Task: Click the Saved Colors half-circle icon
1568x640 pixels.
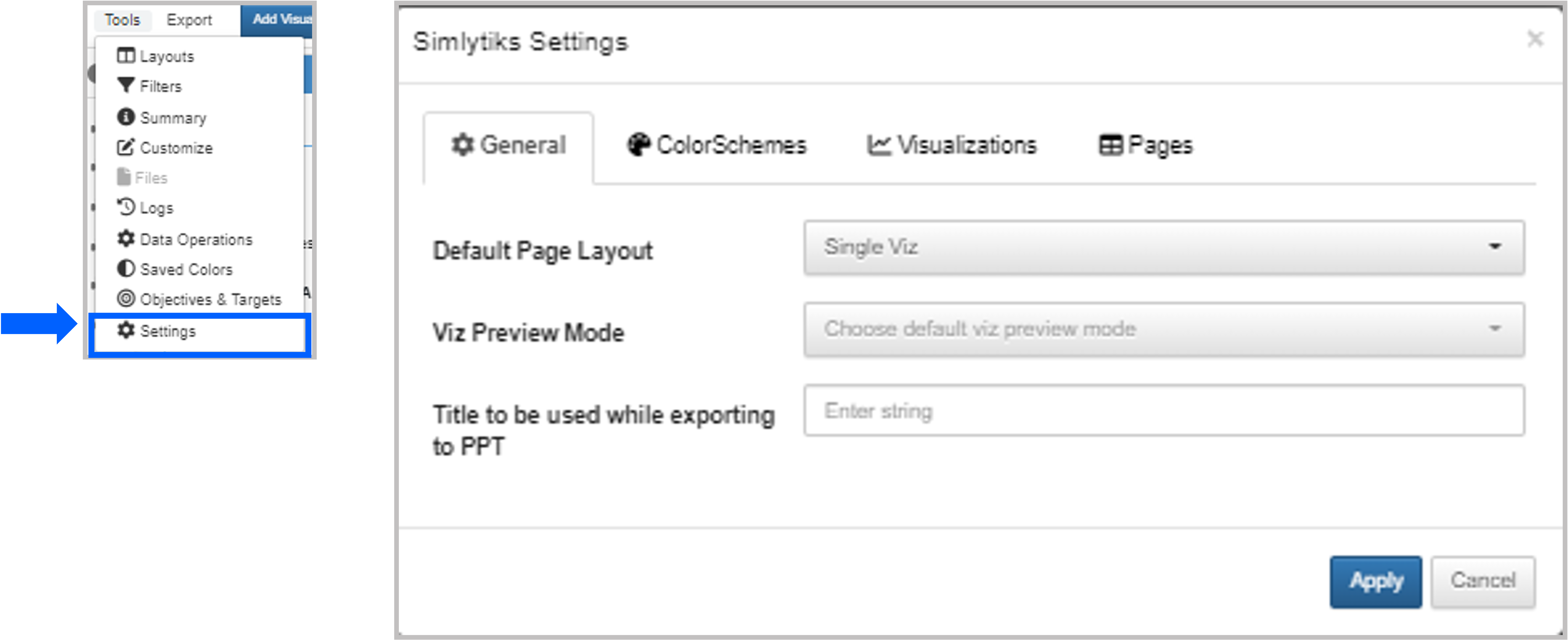Action: 125,268
